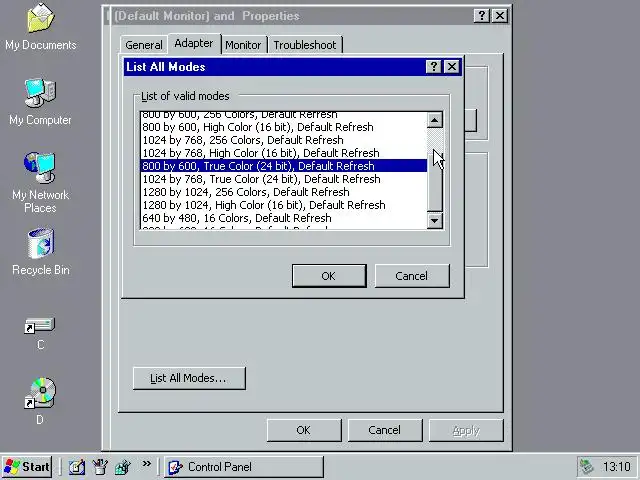Viewport: 640px width, 480px height.
Task: Switch to the Monitor tab
Action: [243, 45]
